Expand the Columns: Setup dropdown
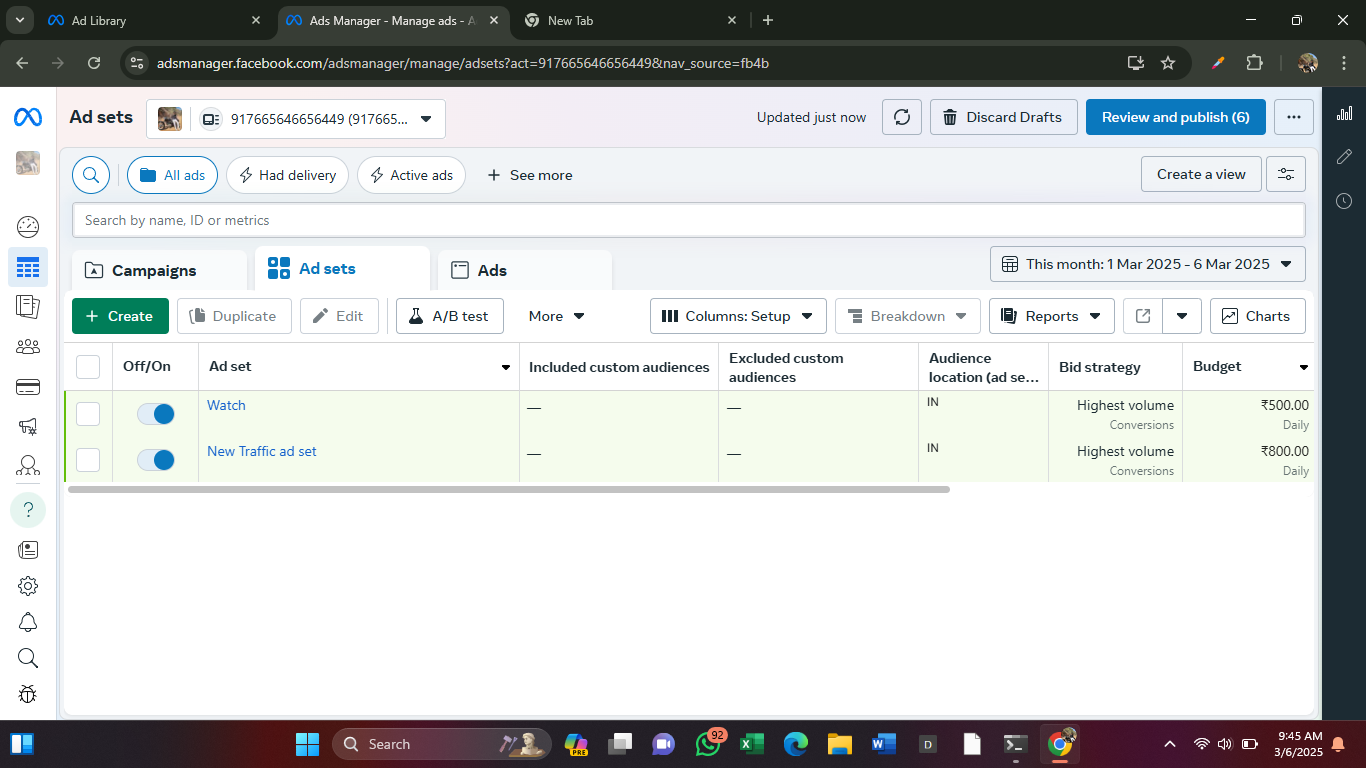Image resolution: width=1366 pixels, height=768 pixels. pos(738,316)
